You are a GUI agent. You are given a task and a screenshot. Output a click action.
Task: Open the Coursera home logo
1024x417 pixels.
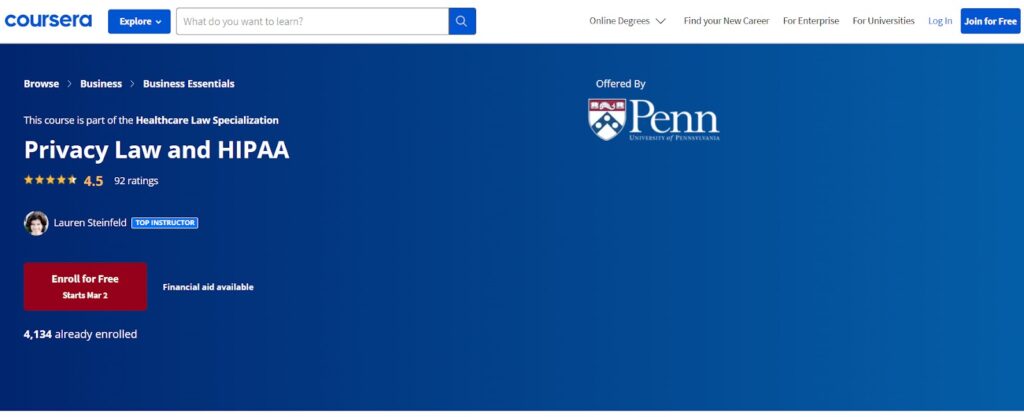click(48, 21)
